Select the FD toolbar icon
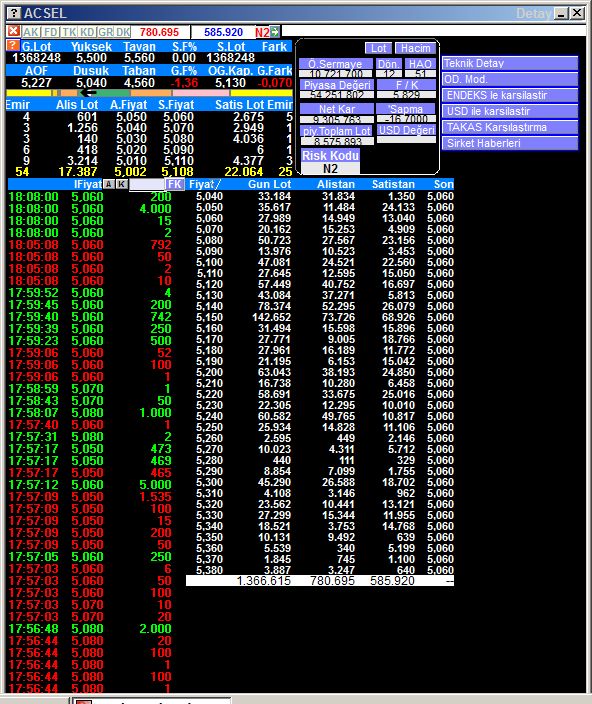Screen dimensions: 592x704 (51, 32)
